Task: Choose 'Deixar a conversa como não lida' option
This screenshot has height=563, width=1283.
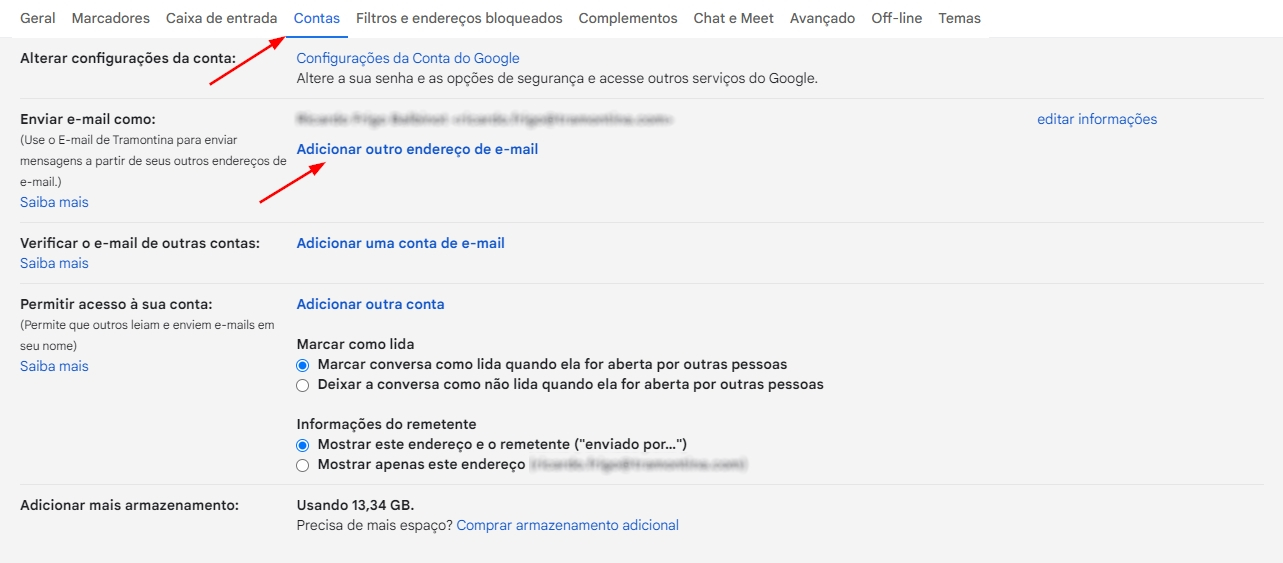Action: pos(303,385)
